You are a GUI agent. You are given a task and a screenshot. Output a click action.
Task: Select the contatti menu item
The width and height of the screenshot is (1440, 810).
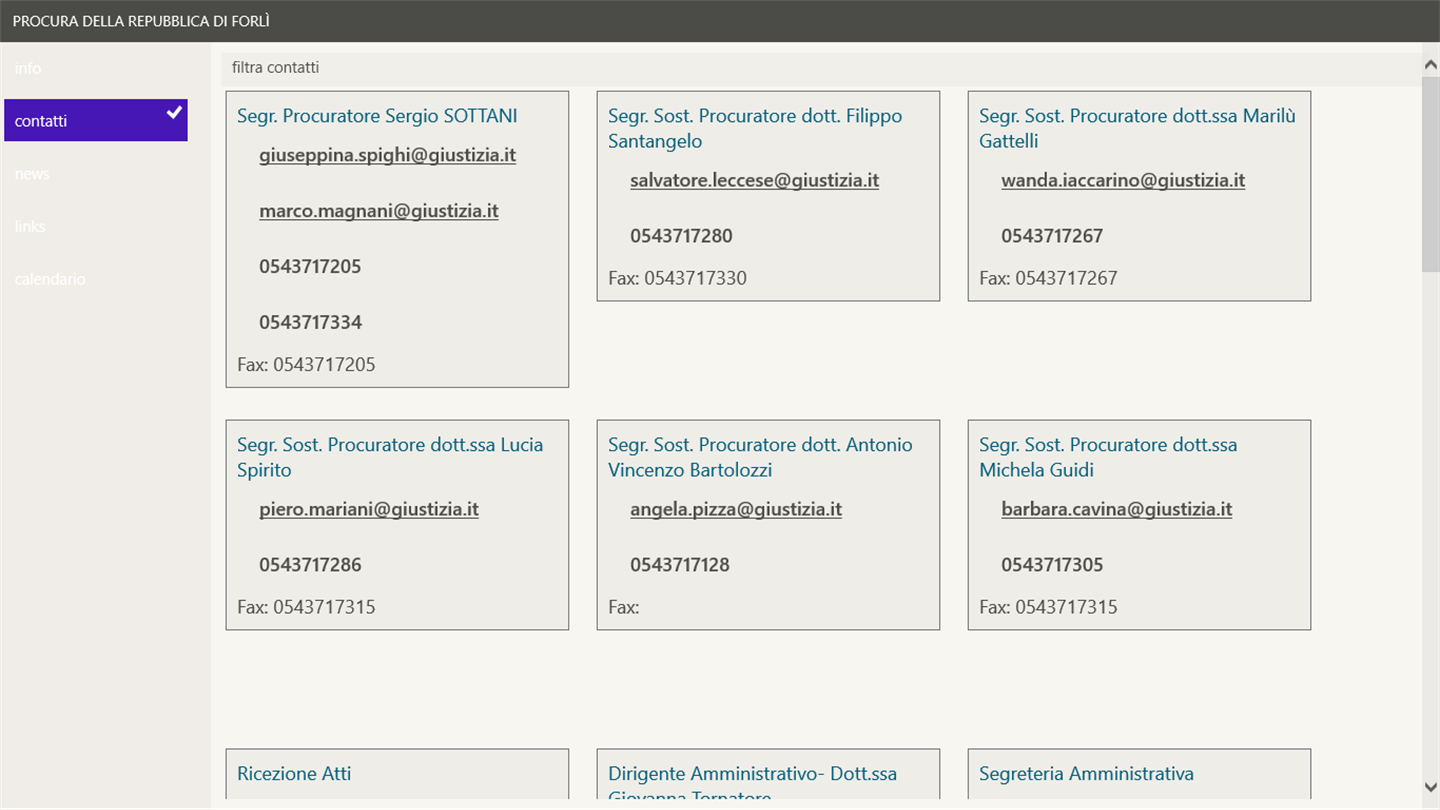tap(95, 120)
